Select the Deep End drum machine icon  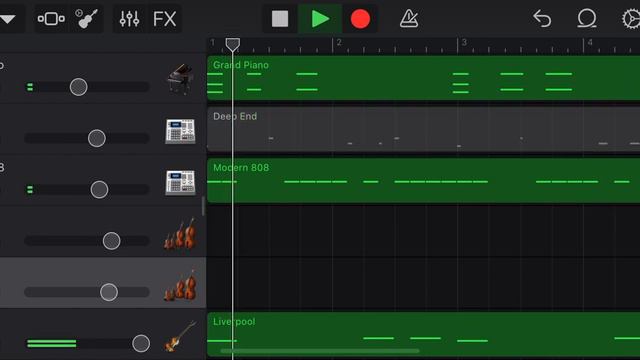point(180,131)
